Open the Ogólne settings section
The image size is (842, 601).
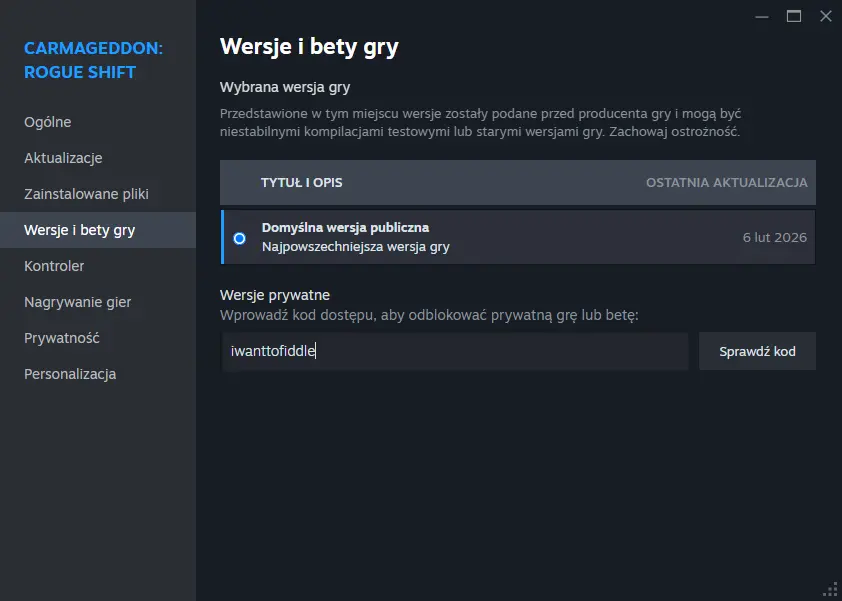[x=48, y=122]
